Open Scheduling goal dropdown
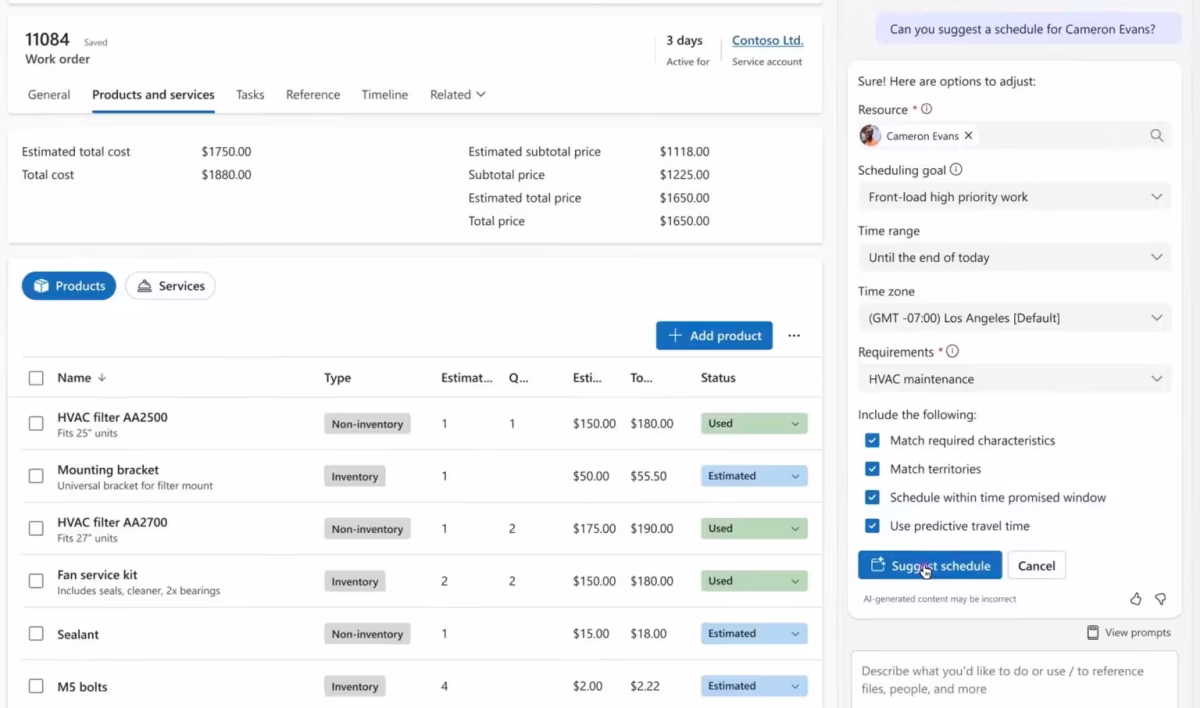1200x708 pixels. 1014,197
